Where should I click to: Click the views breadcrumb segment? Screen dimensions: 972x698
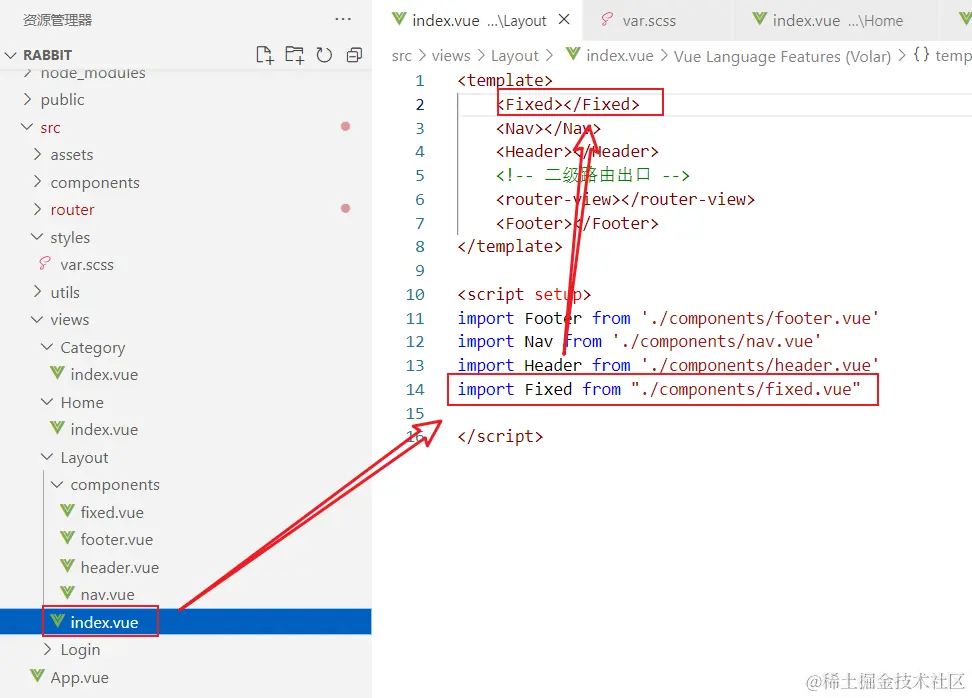(451, 56)
